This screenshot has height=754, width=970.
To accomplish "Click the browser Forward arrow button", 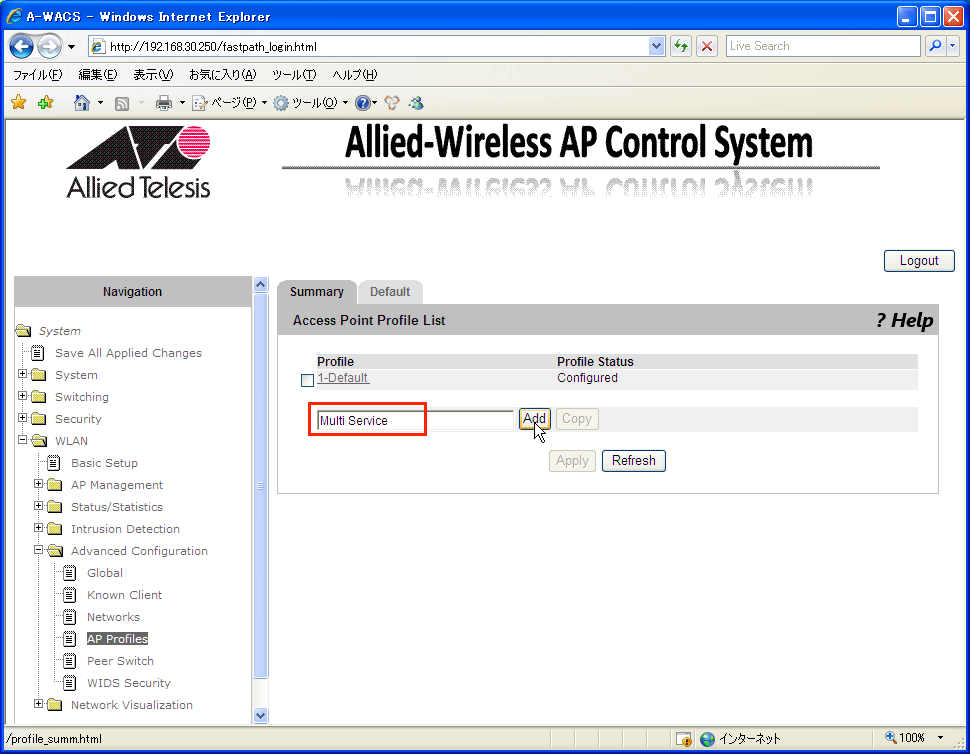I will (x=49, y=46).
